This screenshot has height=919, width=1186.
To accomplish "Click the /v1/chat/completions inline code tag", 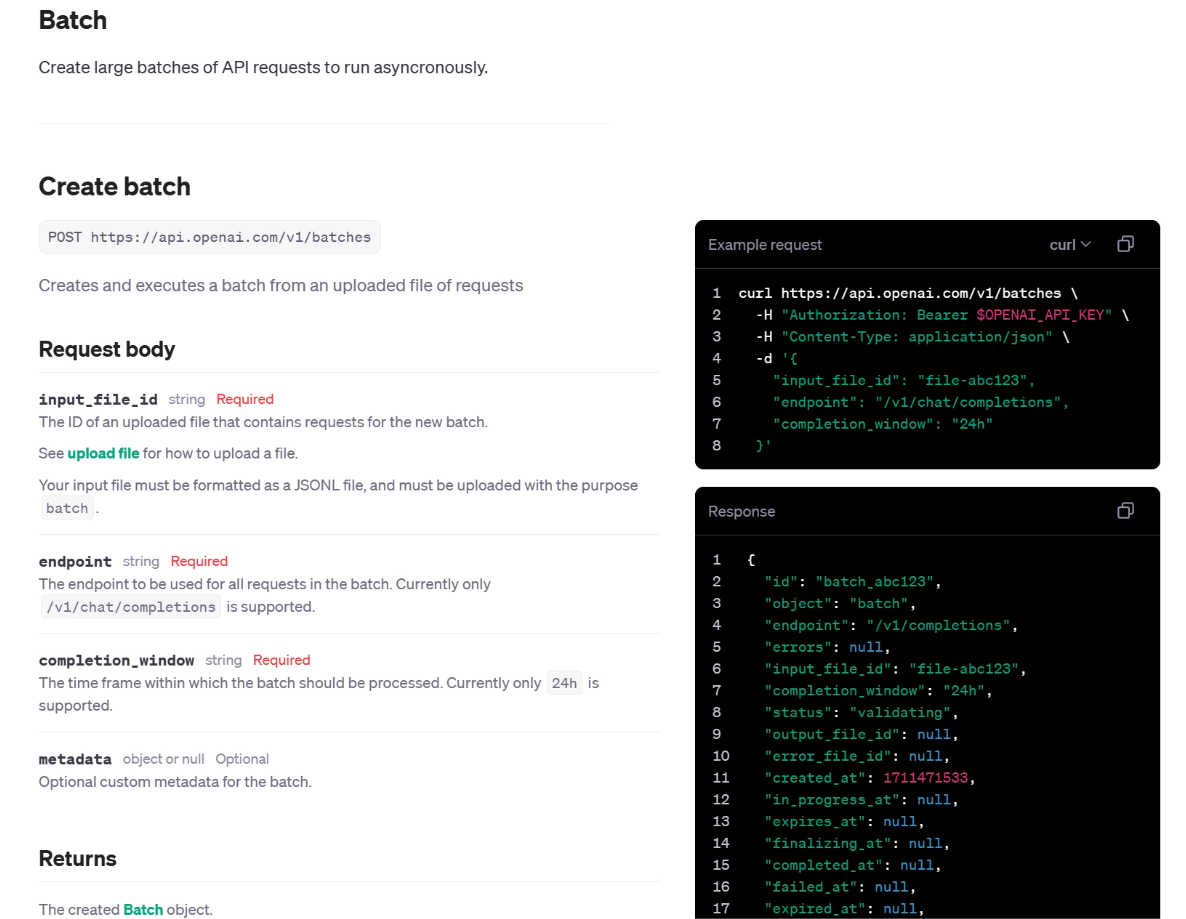I will click(130, 607).
